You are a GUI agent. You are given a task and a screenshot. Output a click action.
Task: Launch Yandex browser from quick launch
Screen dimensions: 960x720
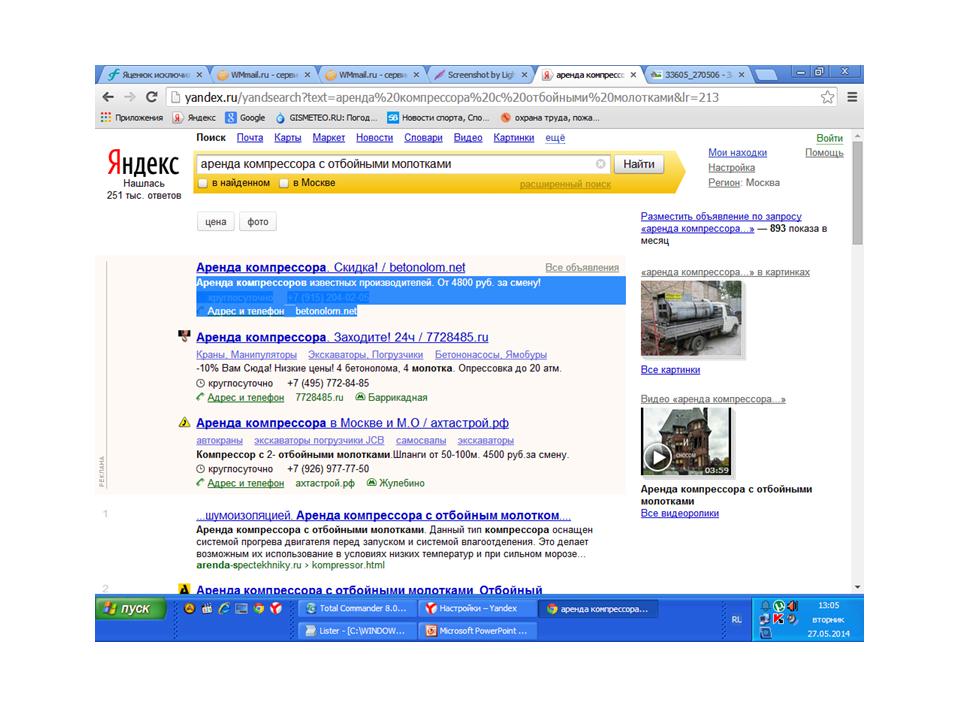tap(276, 608)
